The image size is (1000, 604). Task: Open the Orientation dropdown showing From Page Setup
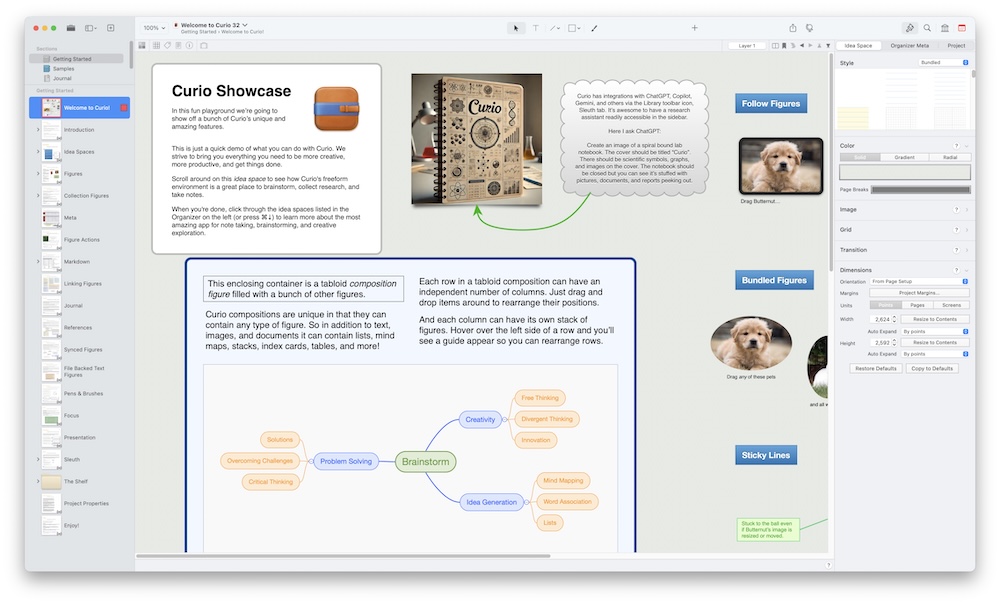tap(918, 282)
